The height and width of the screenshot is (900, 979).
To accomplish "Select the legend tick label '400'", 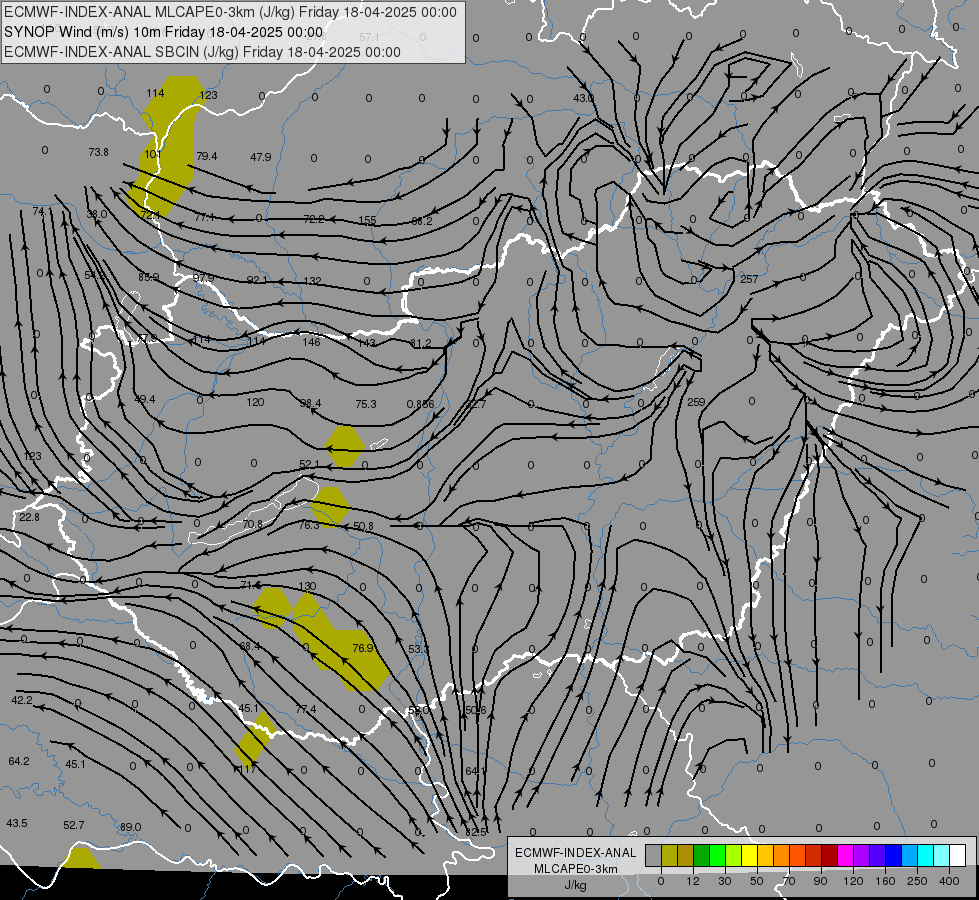I will coord(949,881).
